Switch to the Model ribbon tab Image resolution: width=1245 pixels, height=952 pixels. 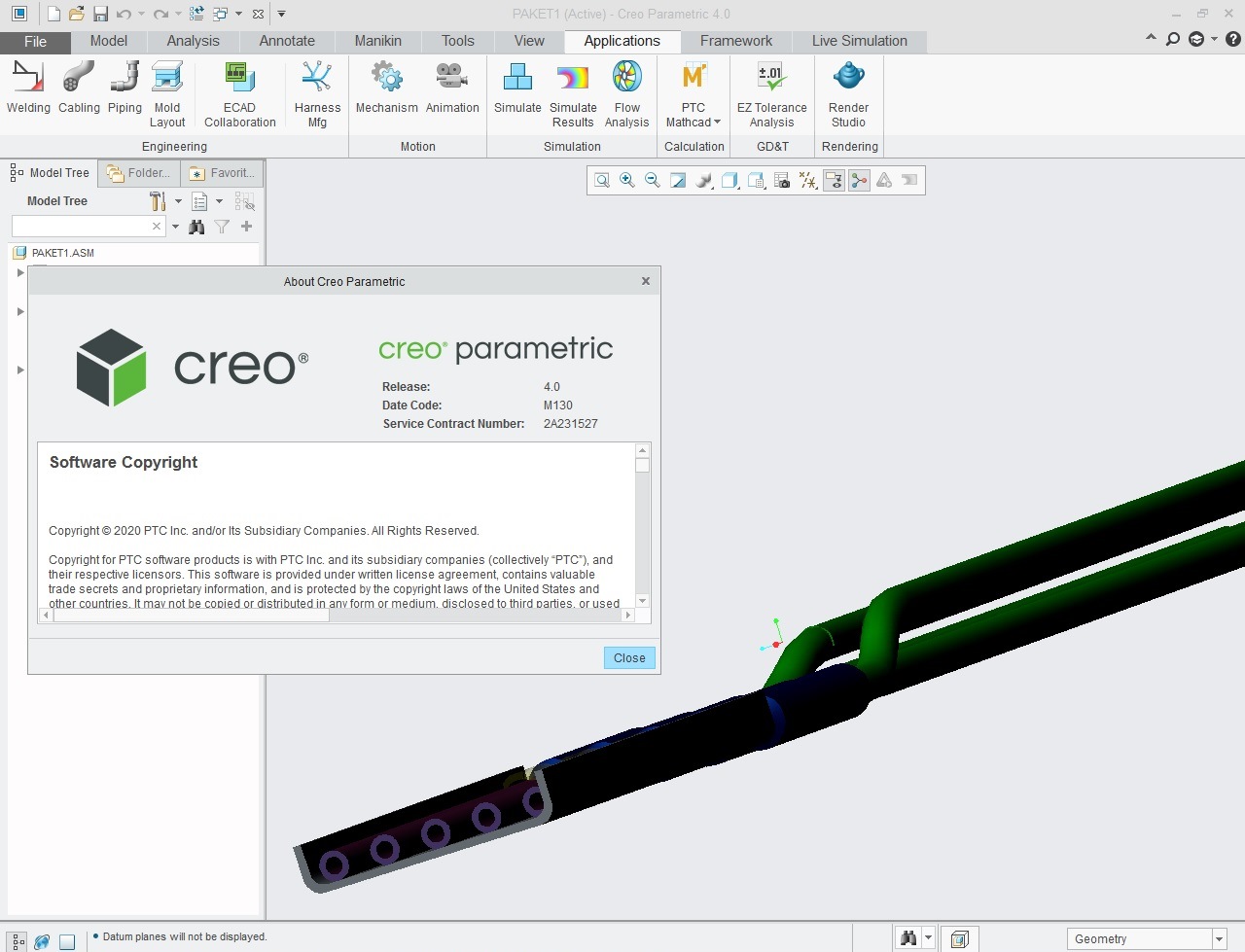[x=109, y=41]
